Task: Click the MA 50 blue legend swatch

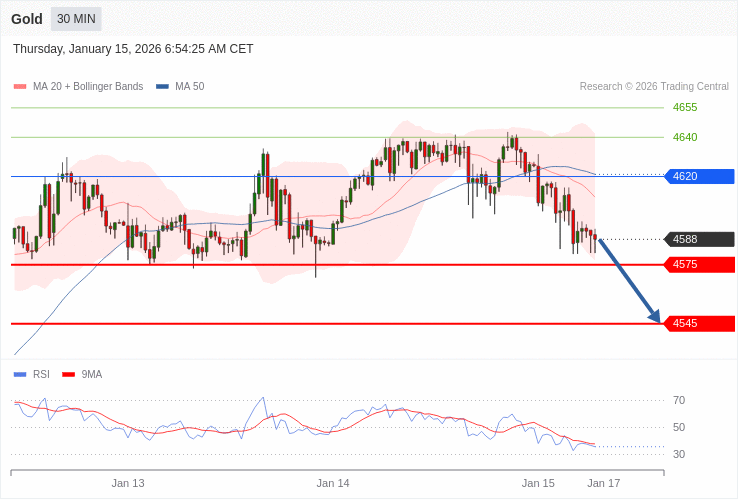Action: pos(162,87)
